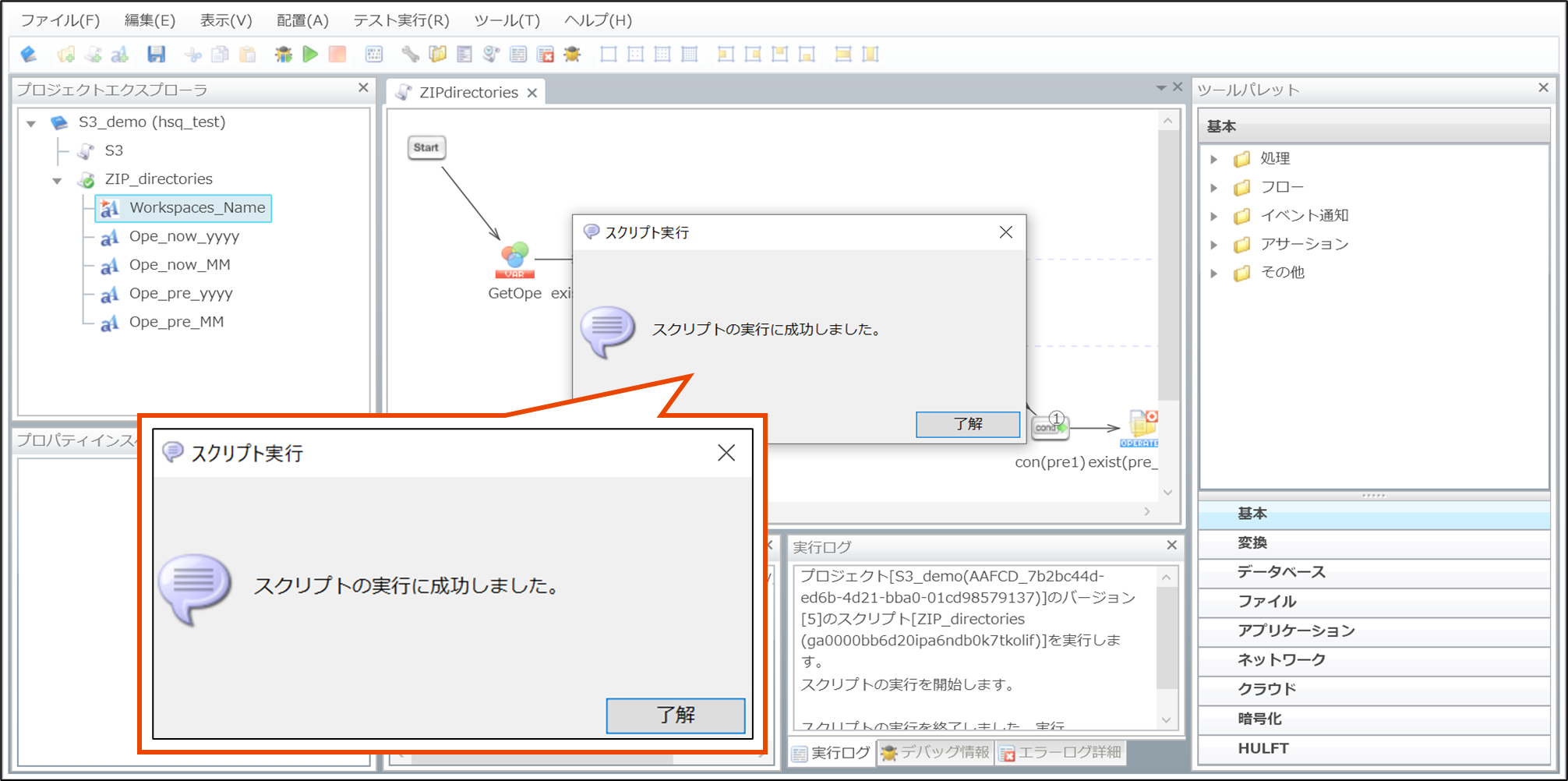Click the property inspector icon in toolbar
Image resolution: width=1568 pixels, height=781 pixels.
tap(464, 54)
